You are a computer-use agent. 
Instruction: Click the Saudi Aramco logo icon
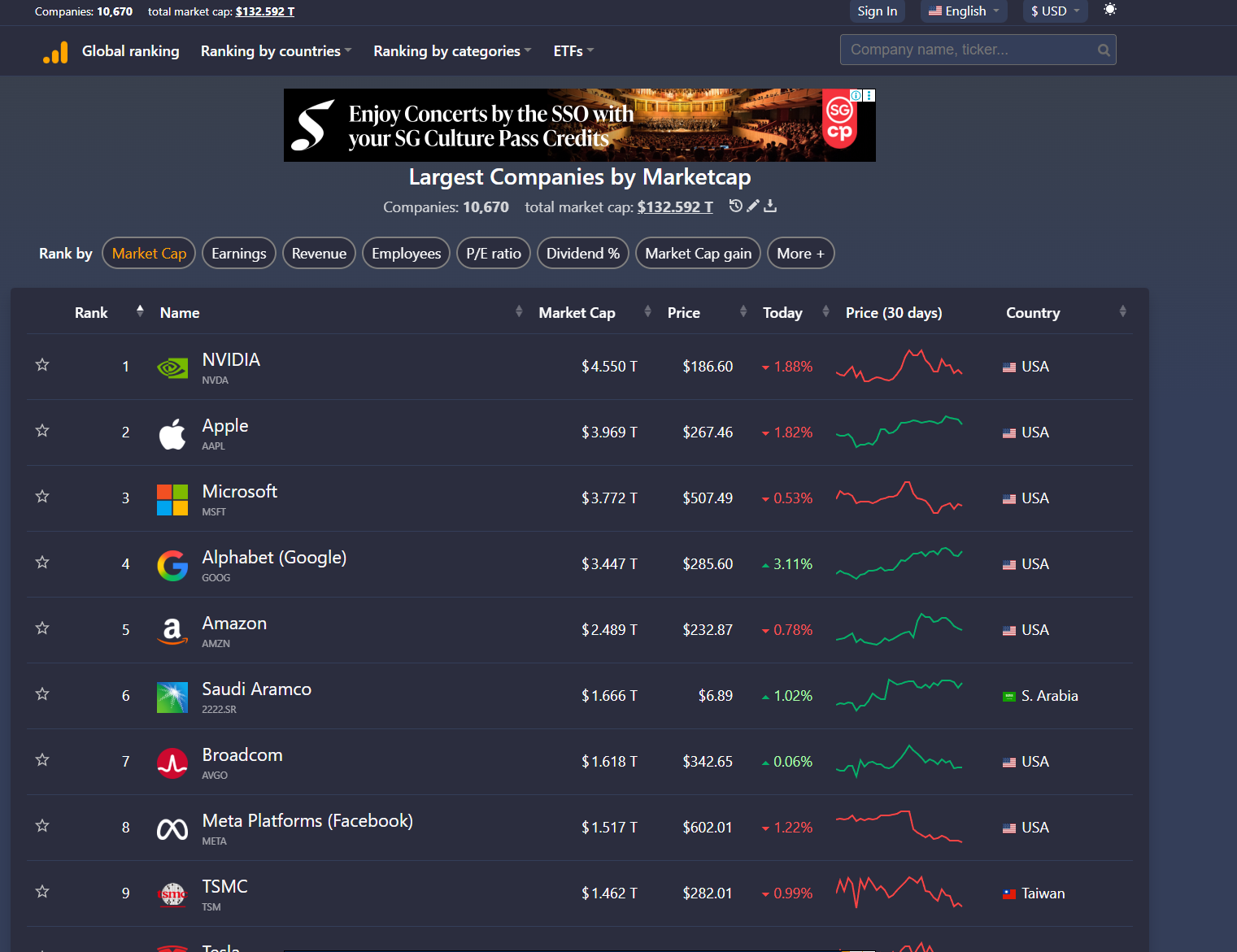[x=172, y=698]
